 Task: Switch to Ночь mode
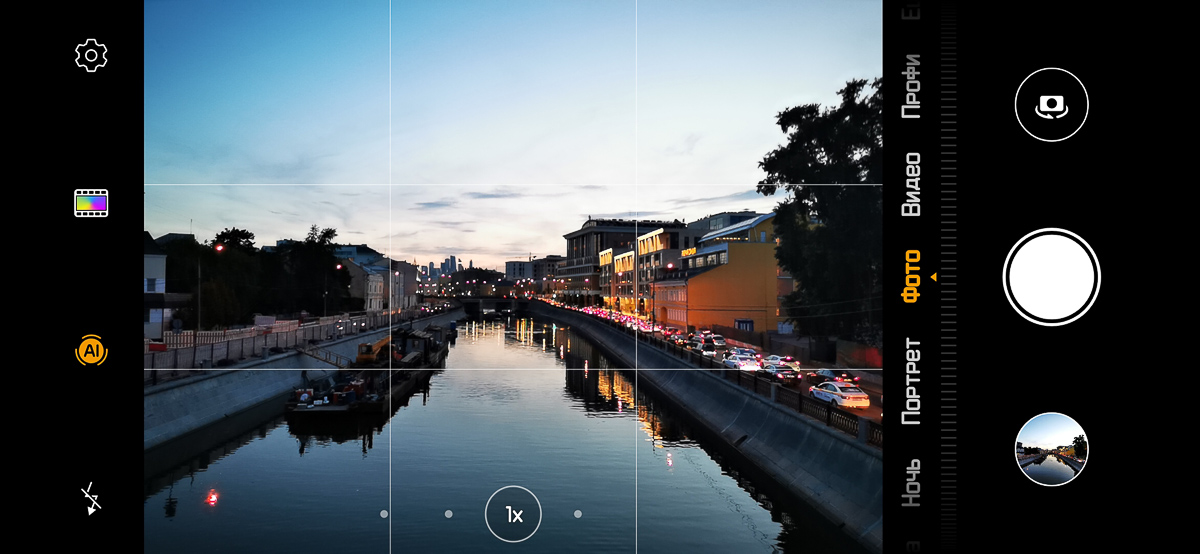(912, 482)
